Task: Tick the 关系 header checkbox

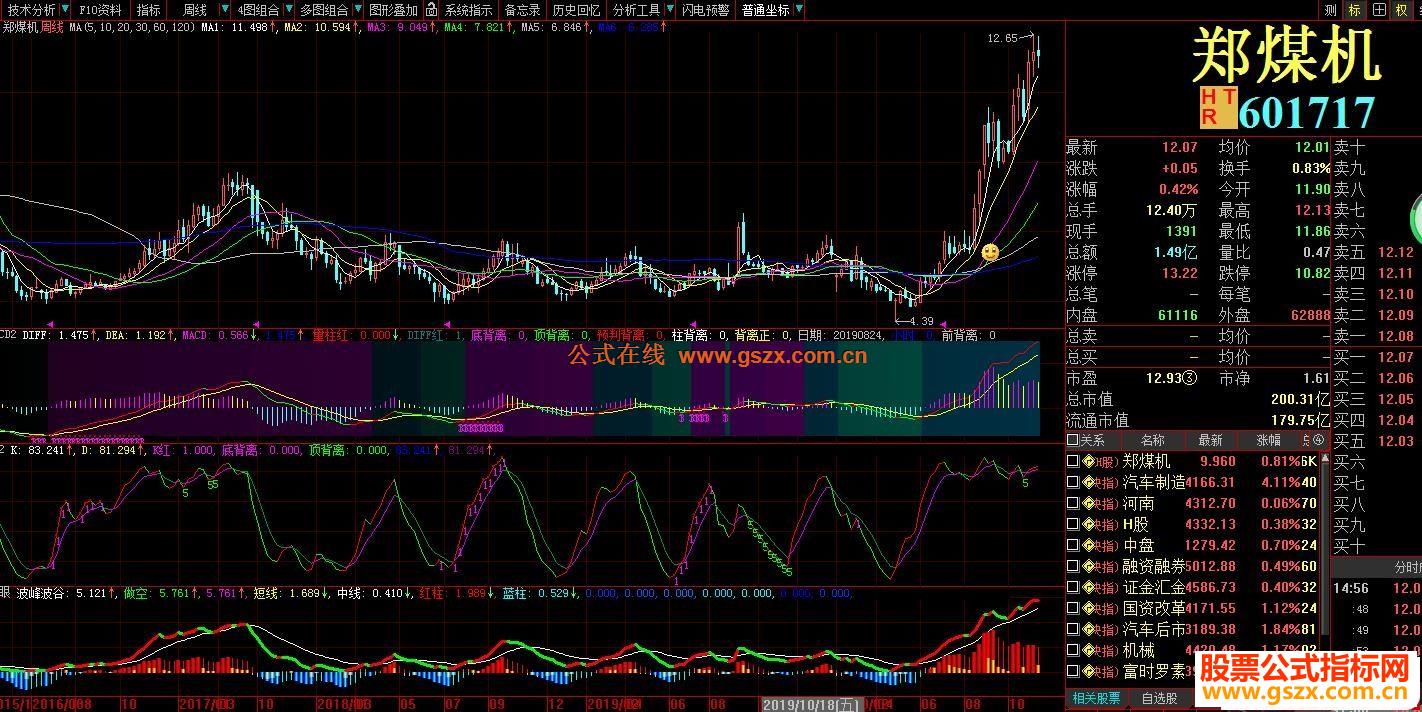Action: (x=1073, y=441)
